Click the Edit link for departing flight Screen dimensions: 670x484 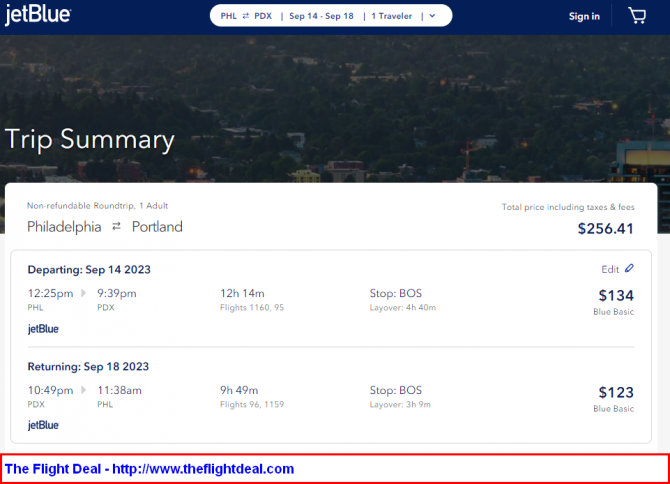pos(610,269)
